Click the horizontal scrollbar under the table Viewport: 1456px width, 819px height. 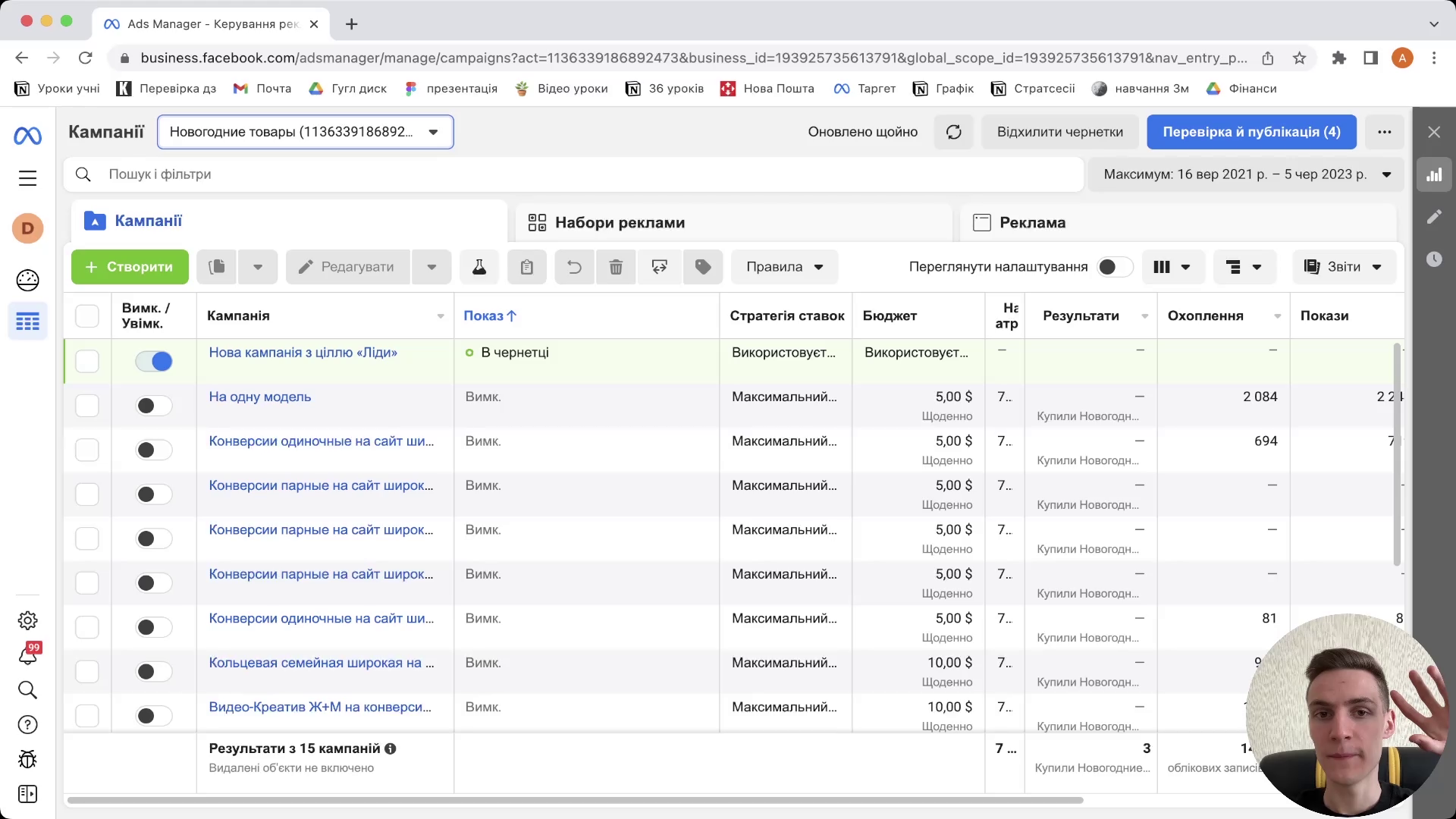(575, 800)
